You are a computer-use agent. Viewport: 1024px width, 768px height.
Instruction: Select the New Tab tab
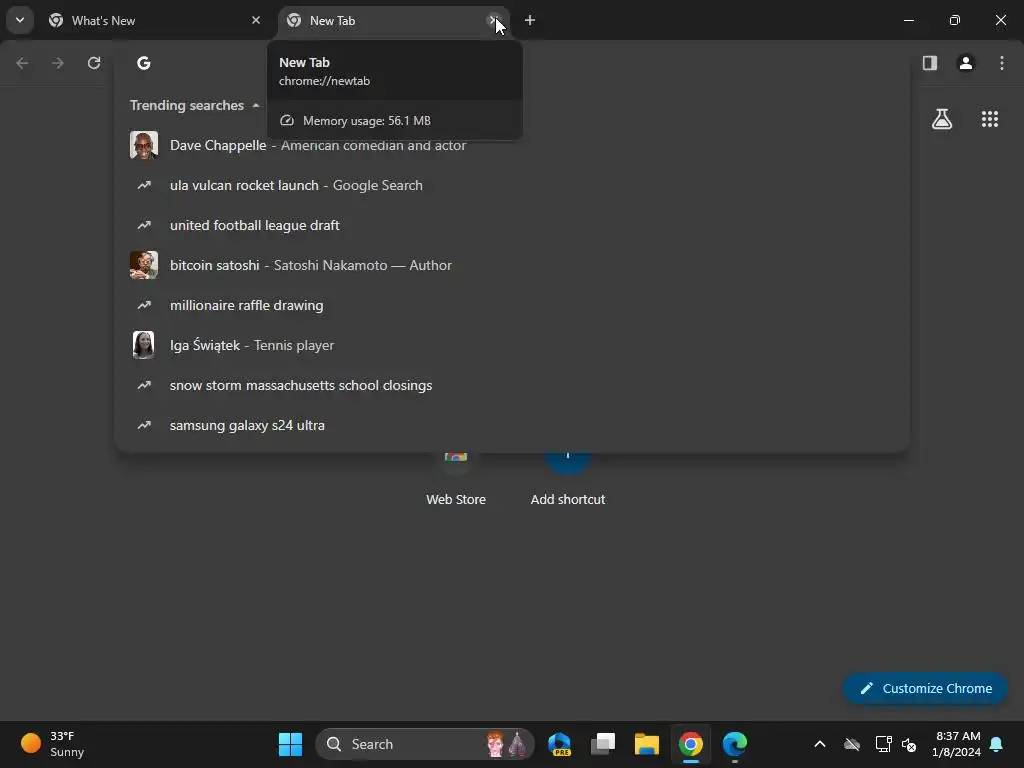(x=394, y=20)
